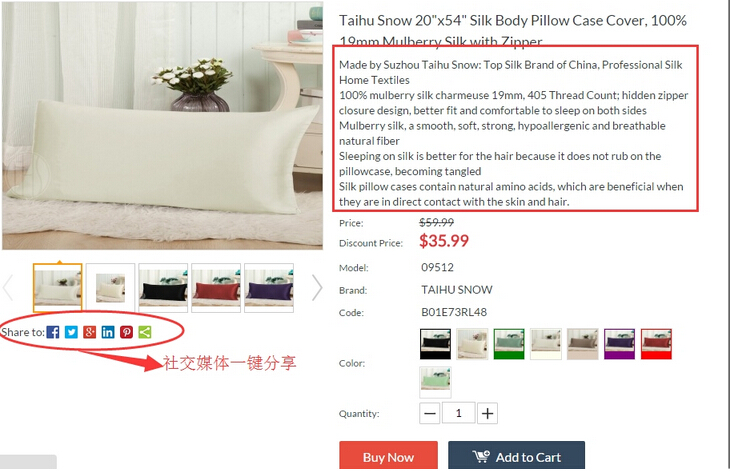Show next thumbnails with right arrow
The height and width of the screenshot is (471, 731).
click(x=317, y=288)
